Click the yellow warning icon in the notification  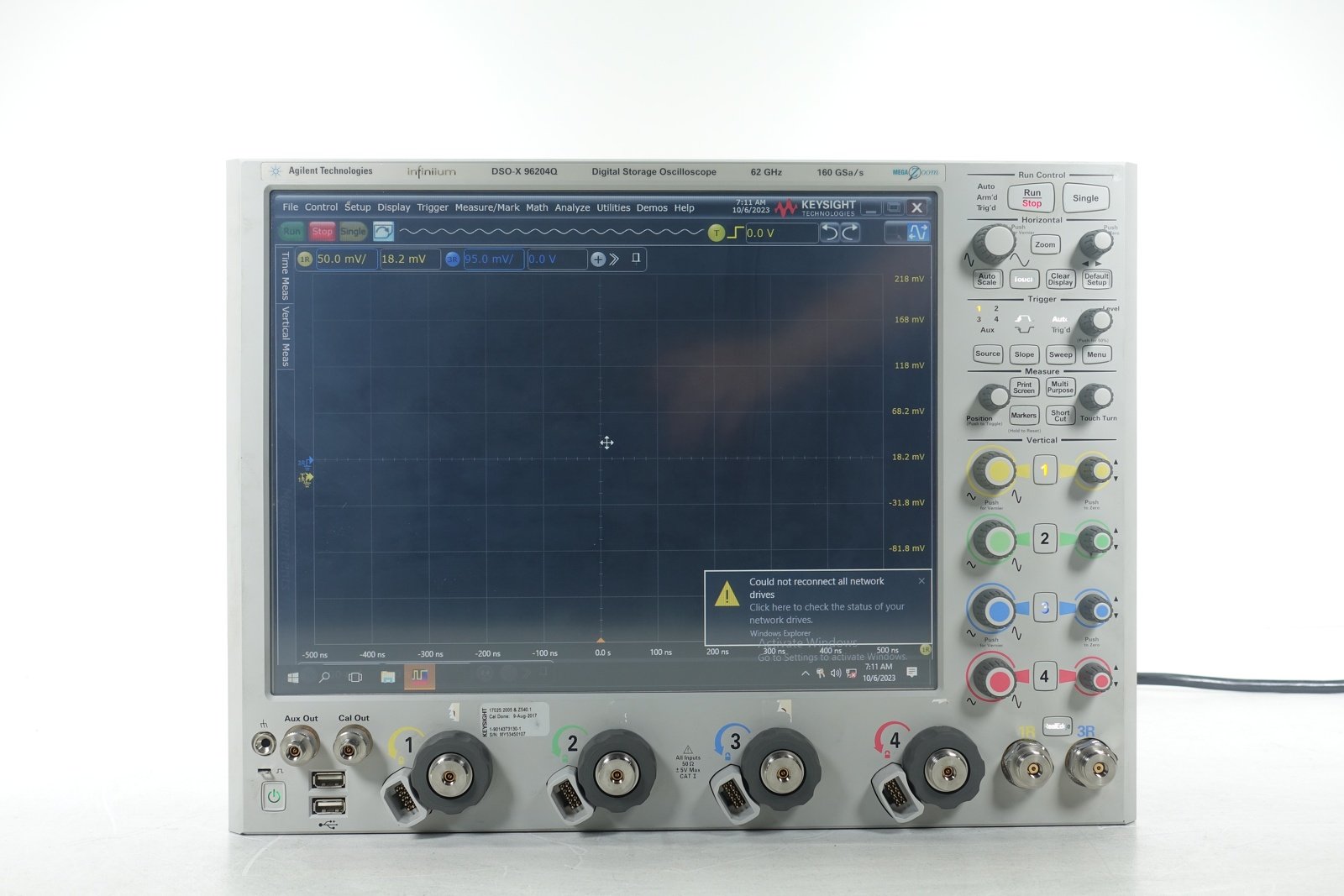(x=727, y=595)
